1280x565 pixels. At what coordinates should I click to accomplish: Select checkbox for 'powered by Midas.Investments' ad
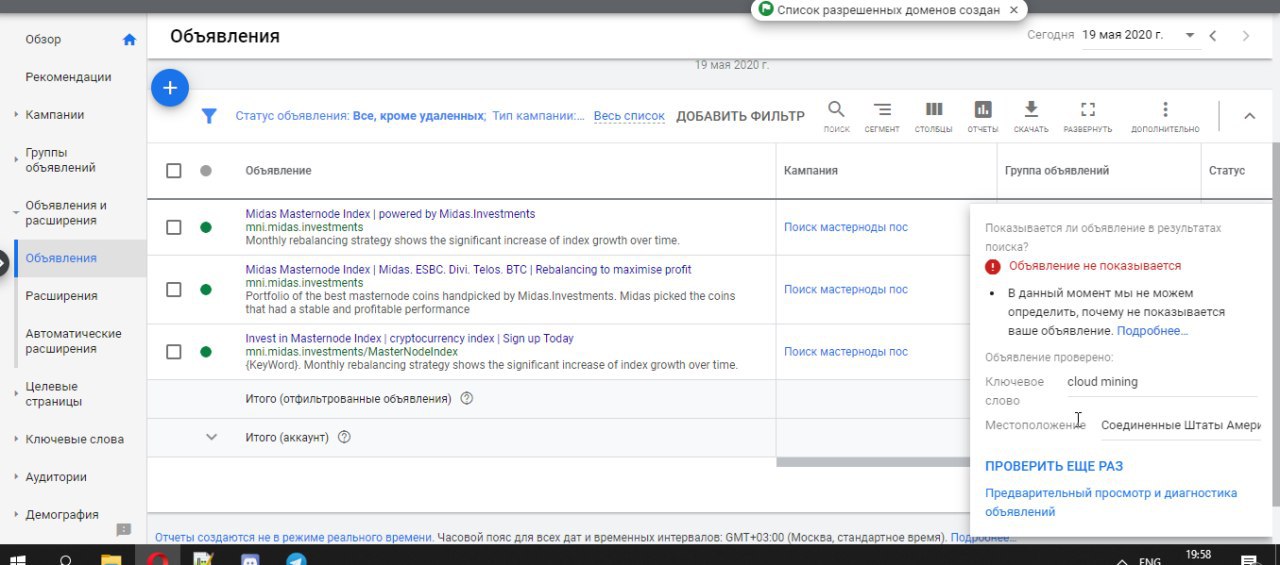click(x=174, y=227)
